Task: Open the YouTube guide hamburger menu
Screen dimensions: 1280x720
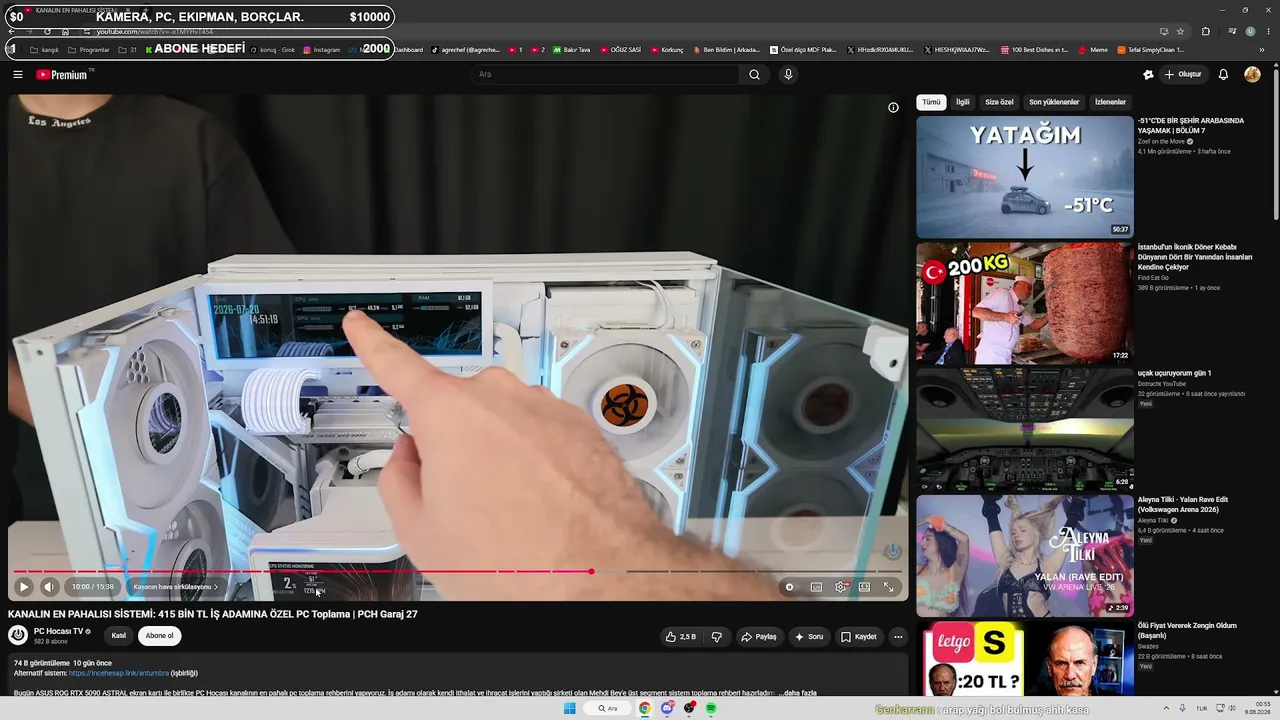Action: tap(18, 74)
